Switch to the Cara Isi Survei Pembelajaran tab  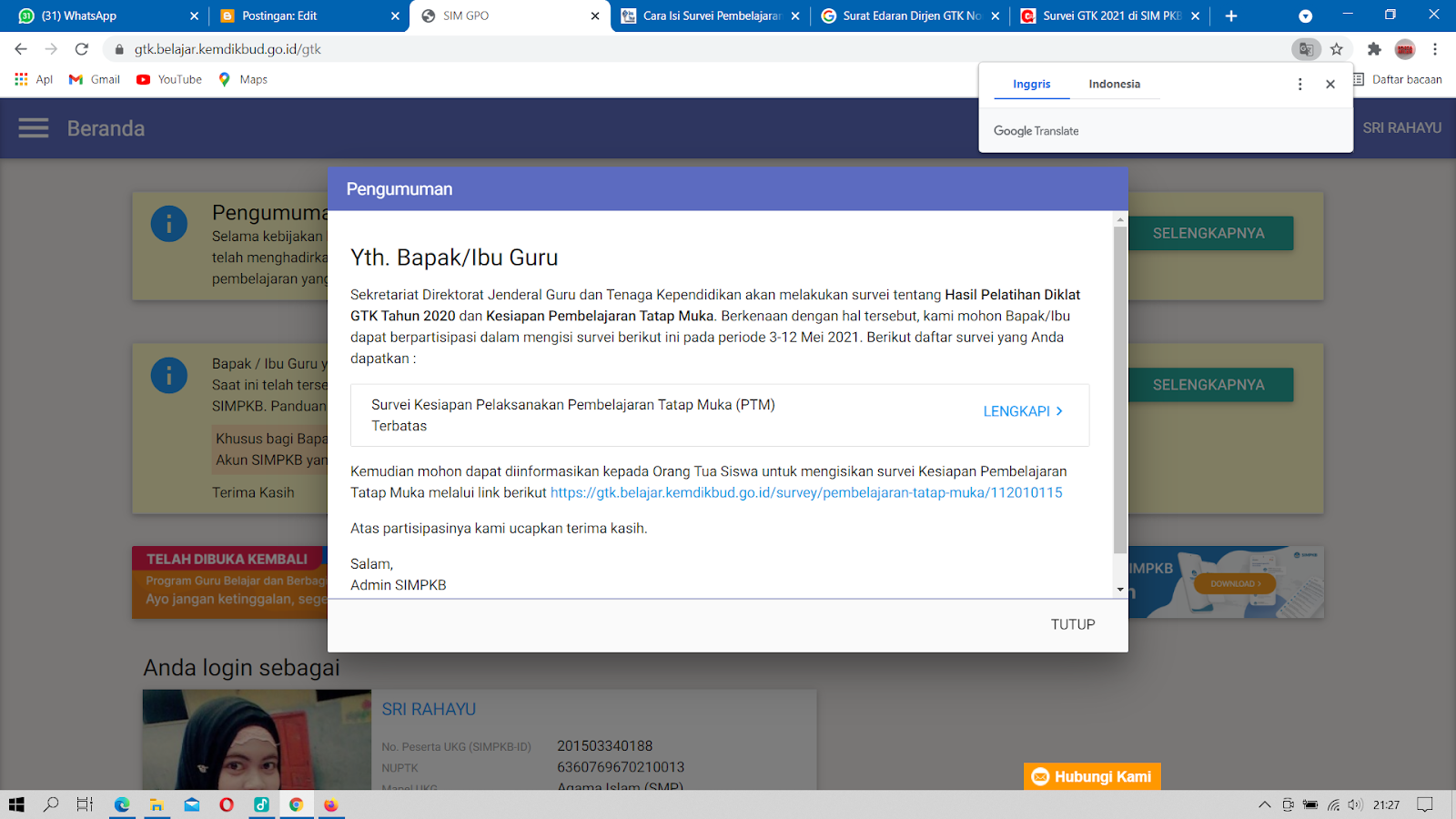pos(712,15)
